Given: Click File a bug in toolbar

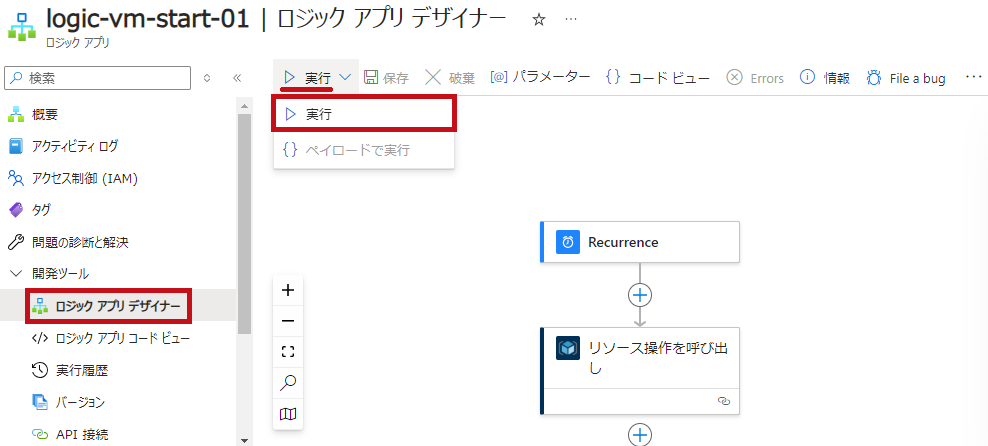Looking at the screenshot, I should pos(905,78).
